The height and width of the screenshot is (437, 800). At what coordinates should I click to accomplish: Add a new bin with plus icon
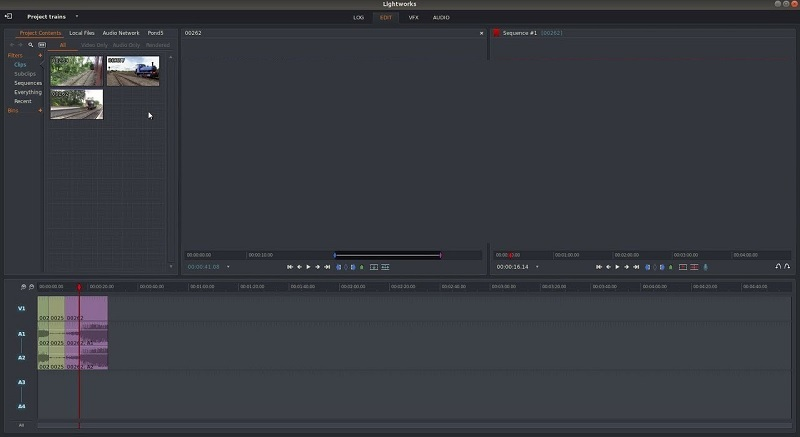[40, 110]
